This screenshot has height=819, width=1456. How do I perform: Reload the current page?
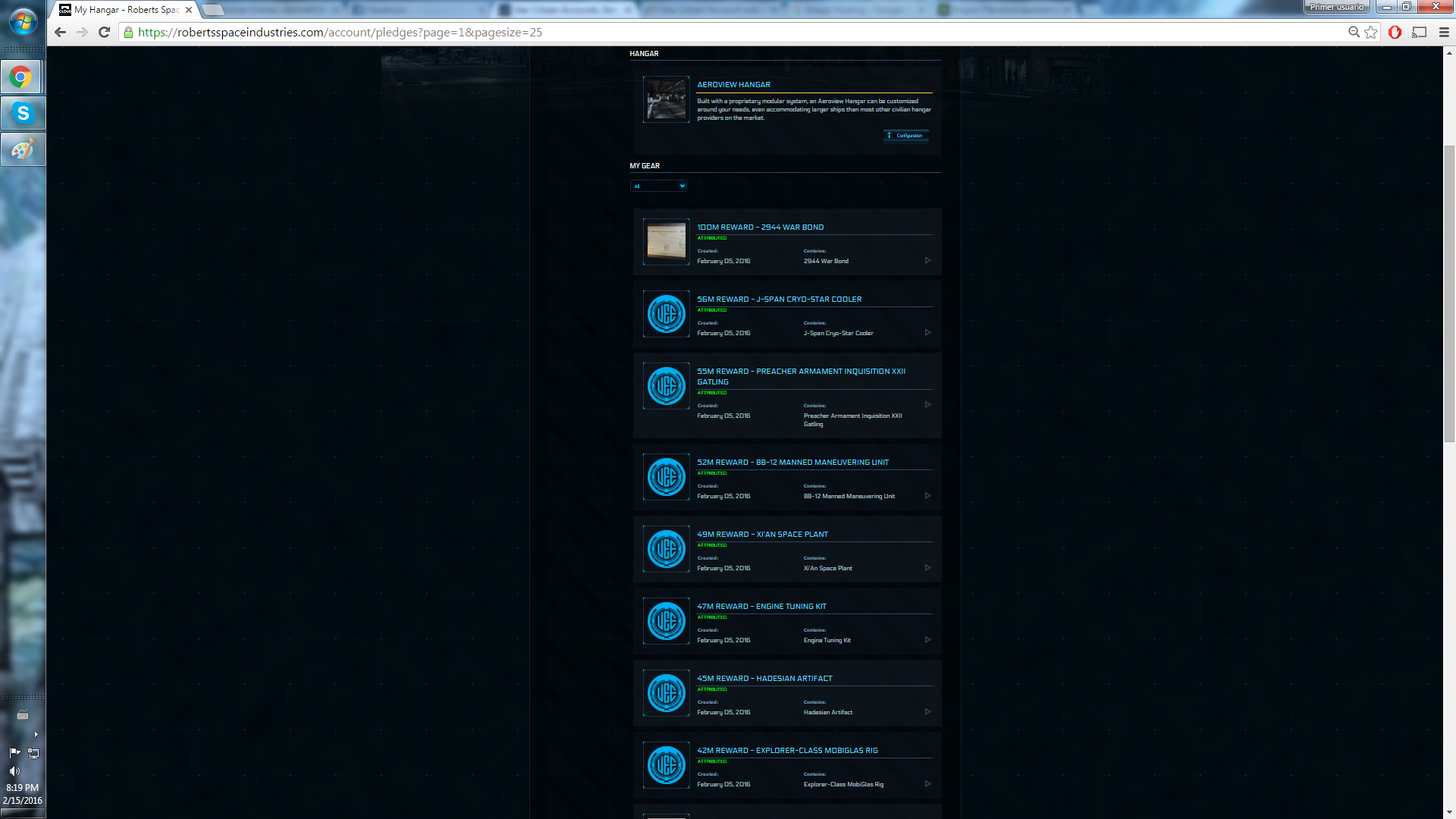point(105,33)
